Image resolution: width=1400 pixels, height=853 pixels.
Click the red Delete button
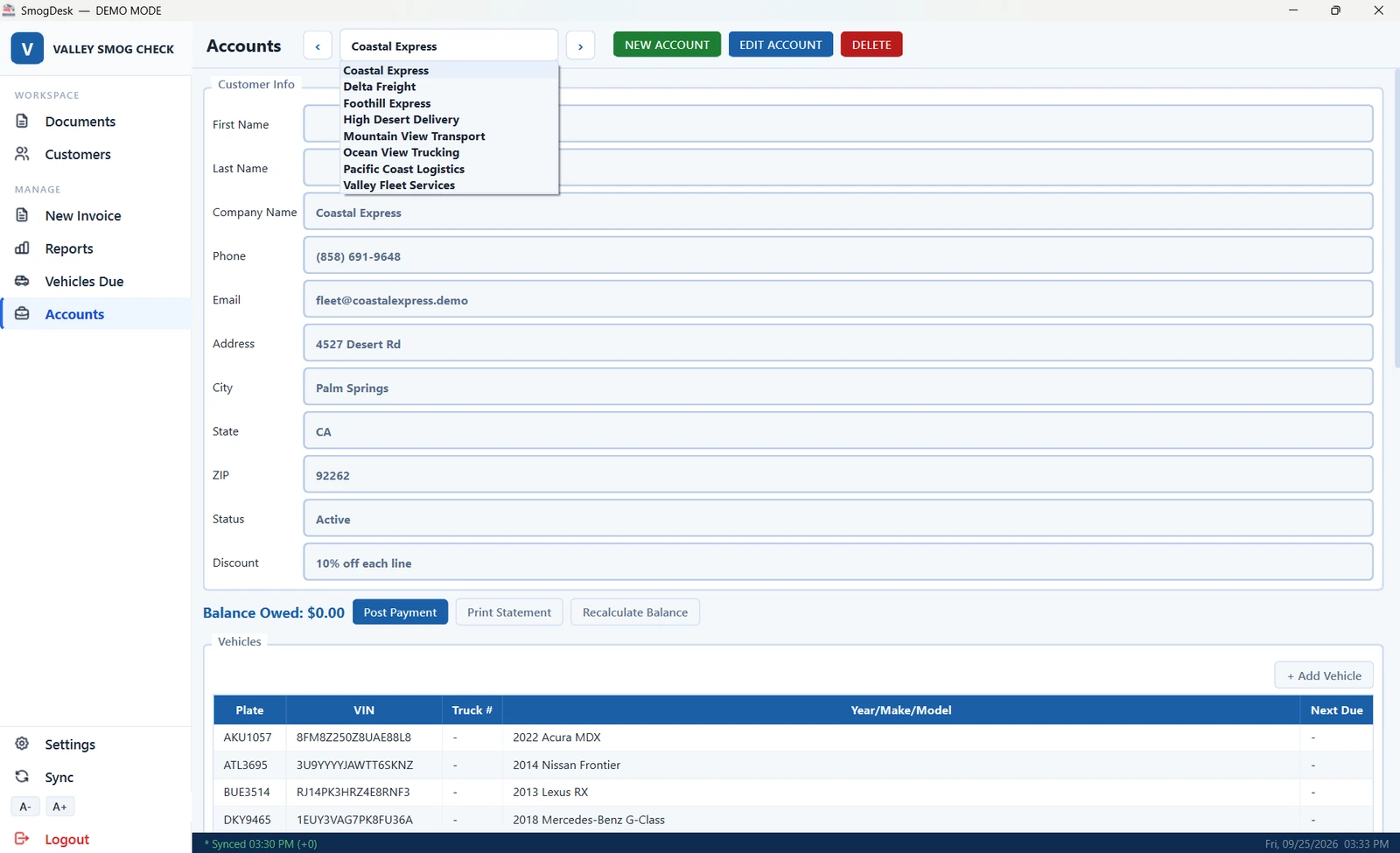(871, 45)
